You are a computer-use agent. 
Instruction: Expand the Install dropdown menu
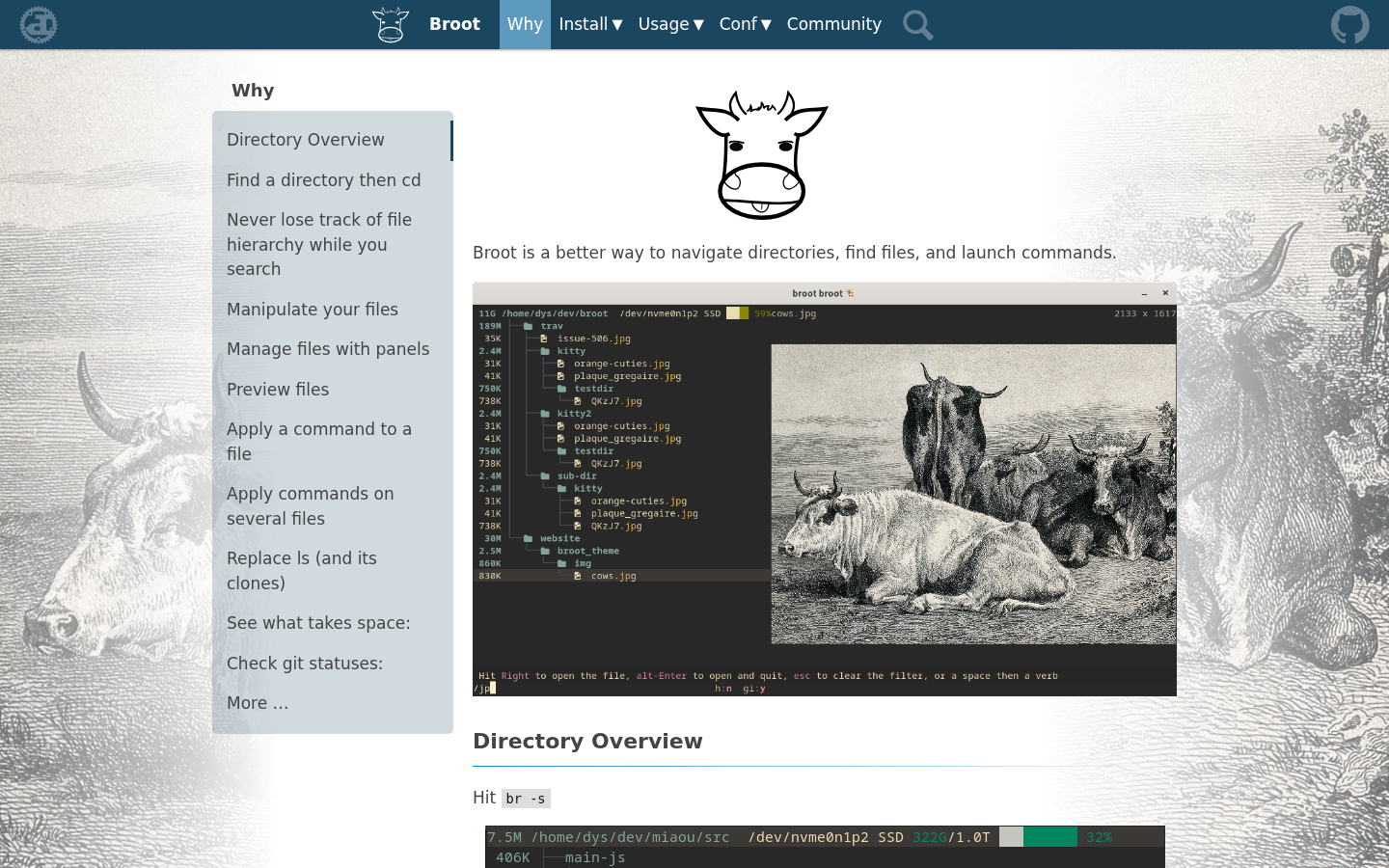pyautogui.click(x=590, y=24)
